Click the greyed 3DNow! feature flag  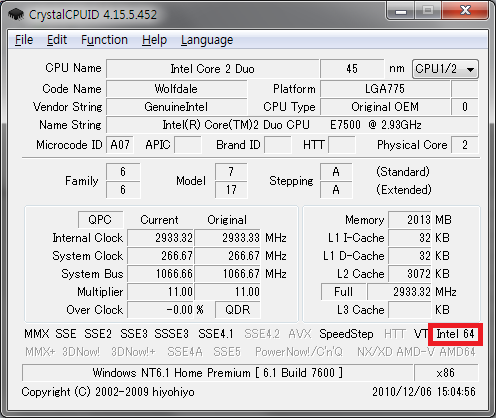(x=81, y=352)
